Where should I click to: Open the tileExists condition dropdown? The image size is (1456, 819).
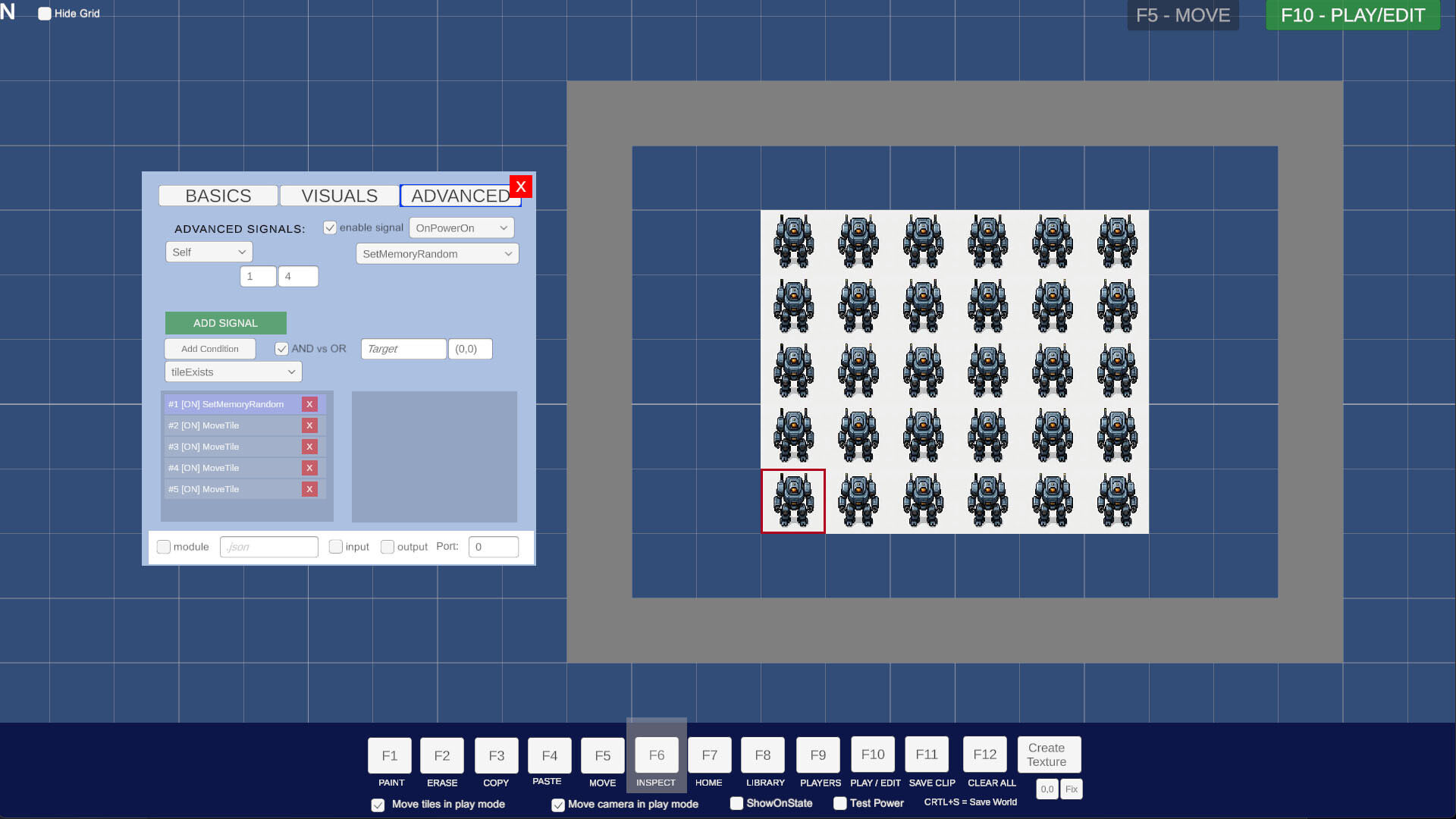(234, 372)
